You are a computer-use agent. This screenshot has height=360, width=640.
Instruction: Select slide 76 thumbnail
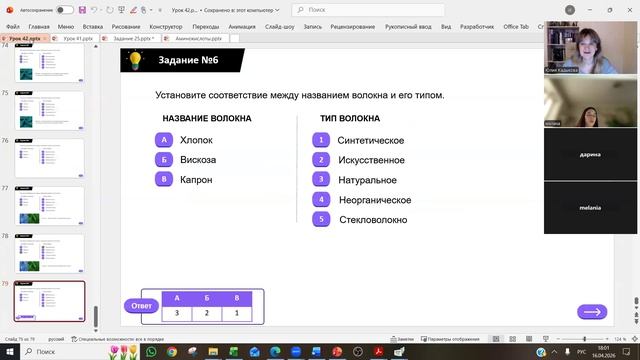coord(49,158)
